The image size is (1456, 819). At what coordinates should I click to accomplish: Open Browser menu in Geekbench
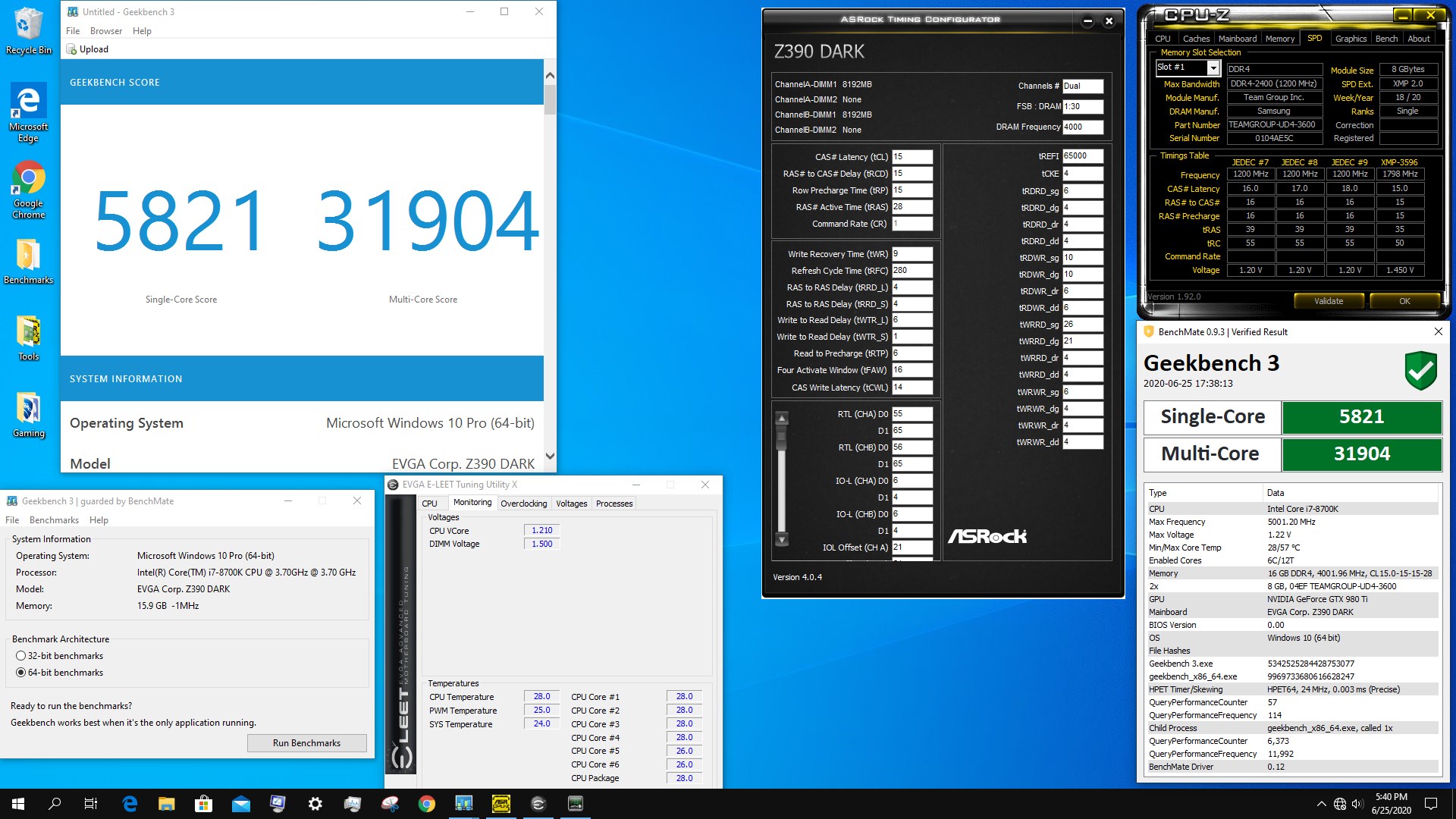point(106,31)
